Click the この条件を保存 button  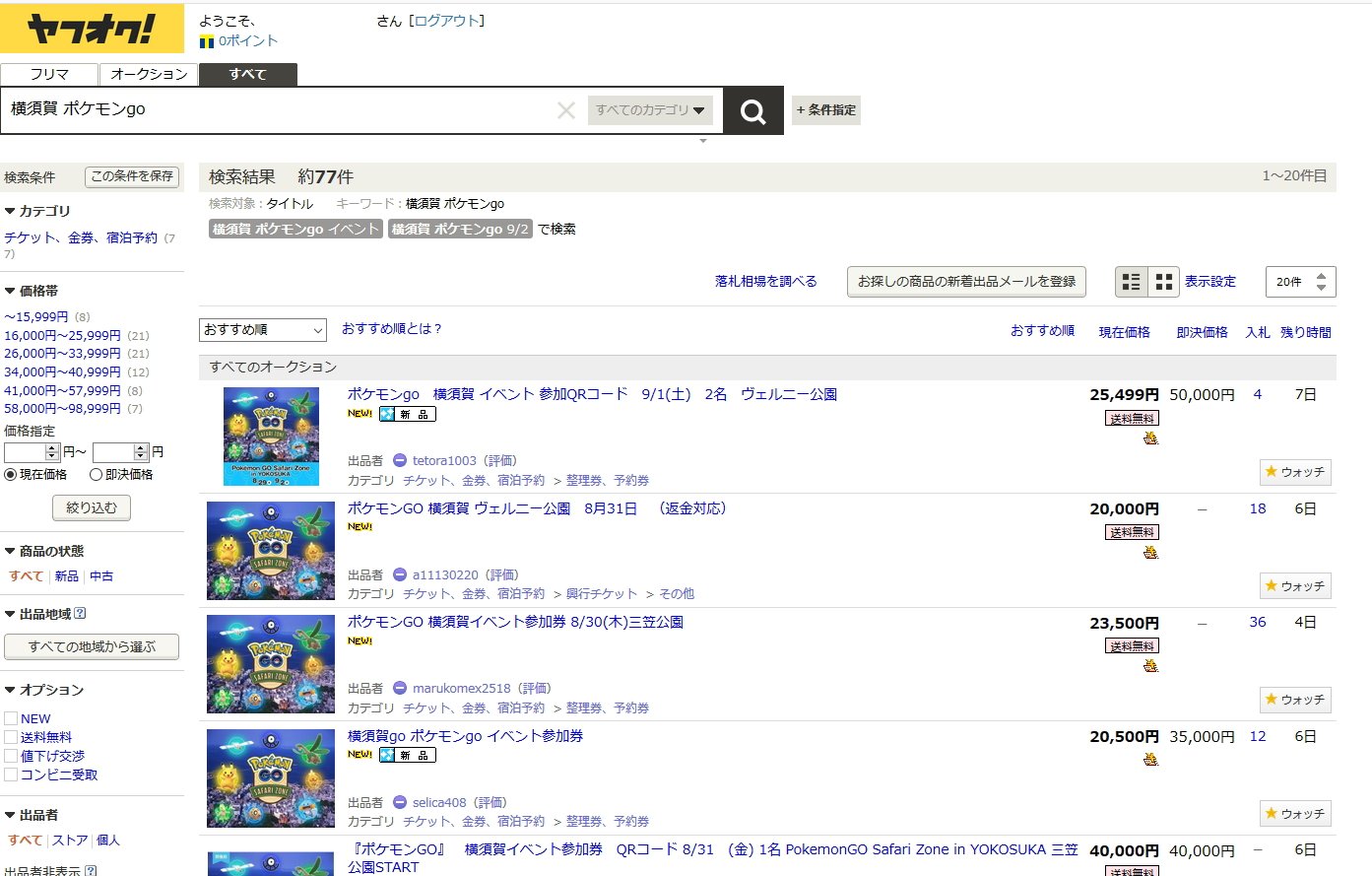point(132,176)
